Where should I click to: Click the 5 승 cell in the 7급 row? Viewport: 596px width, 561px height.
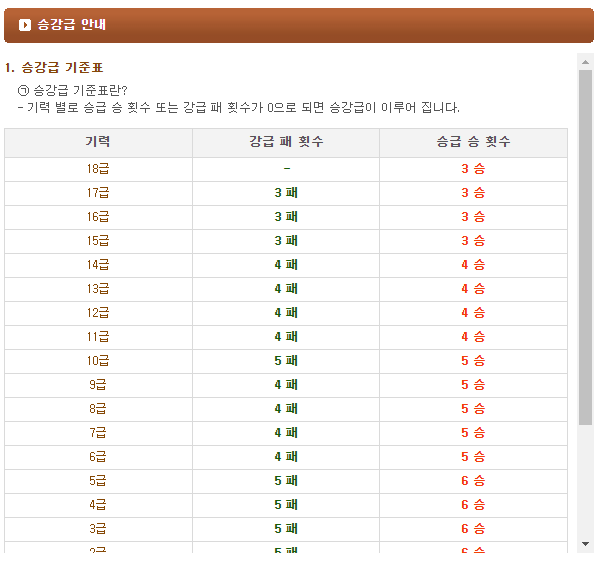pos(473,433)
